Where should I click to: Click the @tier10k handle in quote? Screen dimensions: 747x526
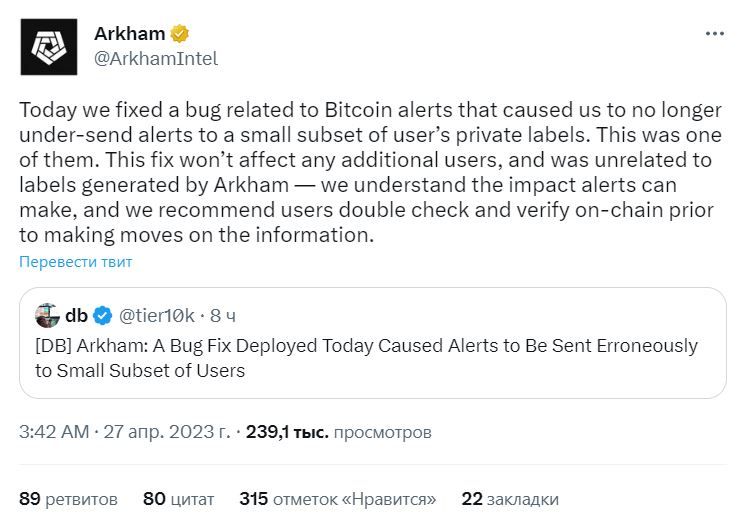157,315
